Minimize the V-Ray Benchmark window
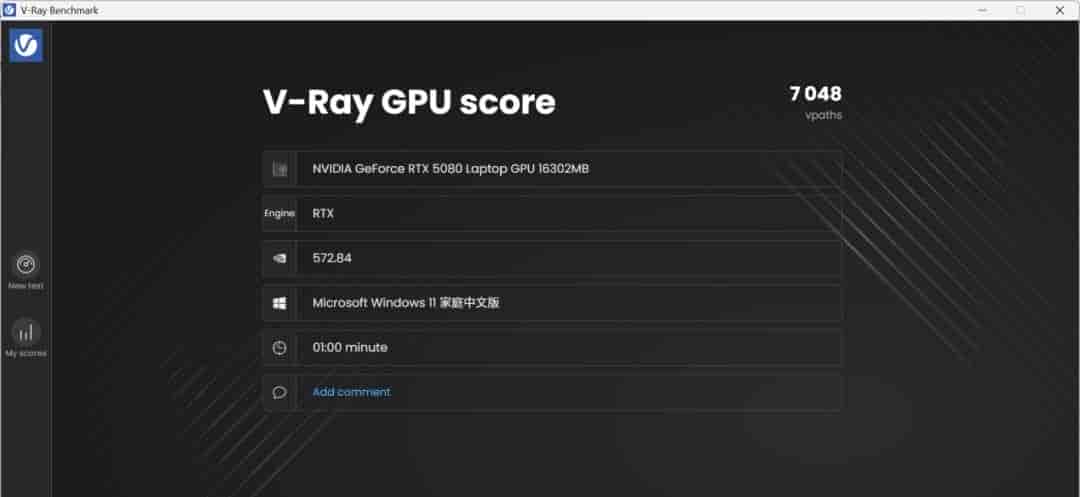This screenshot has width=1080, height=497. (983, 10)
